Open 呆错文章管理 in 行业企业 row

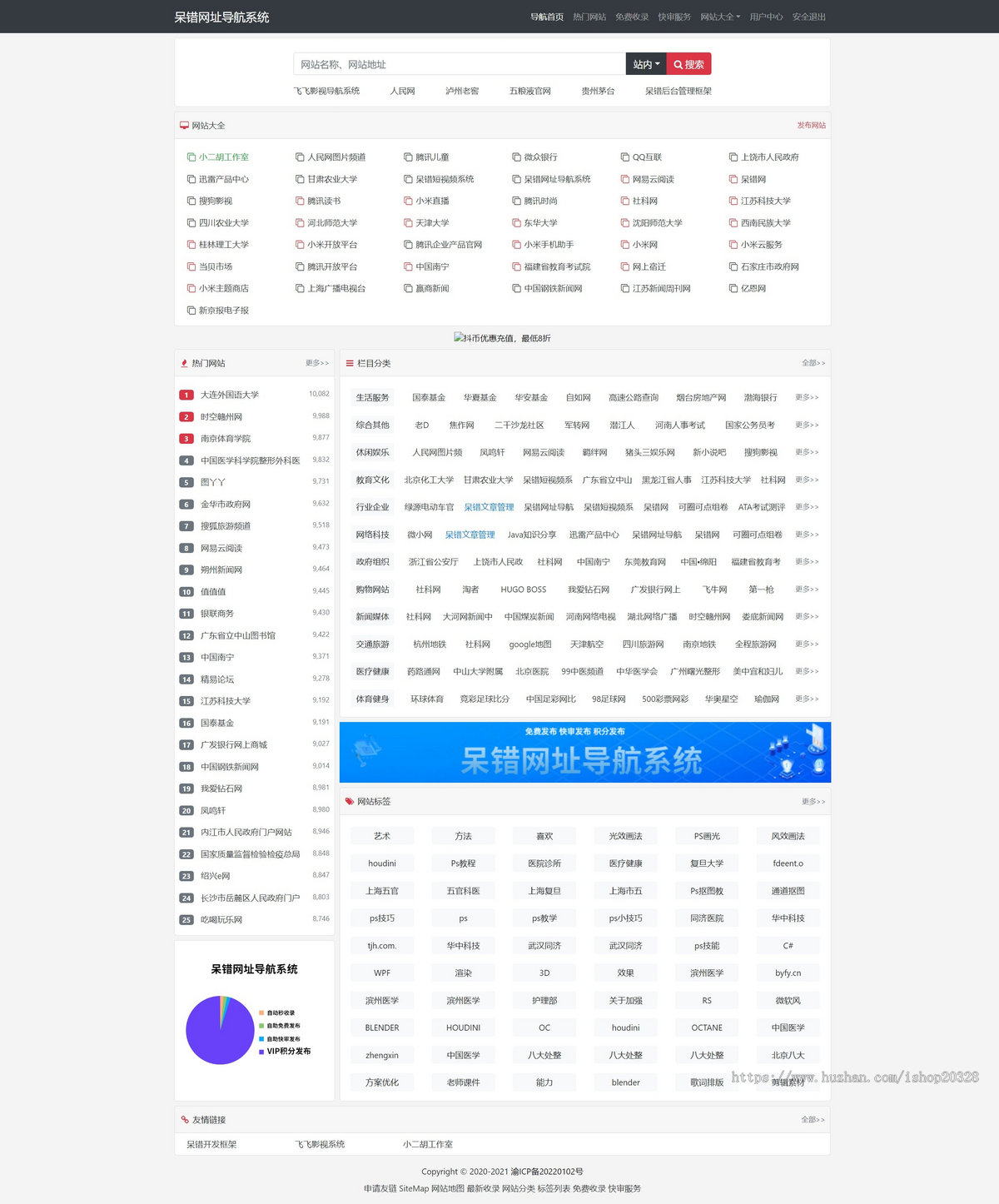pos(489,507)
